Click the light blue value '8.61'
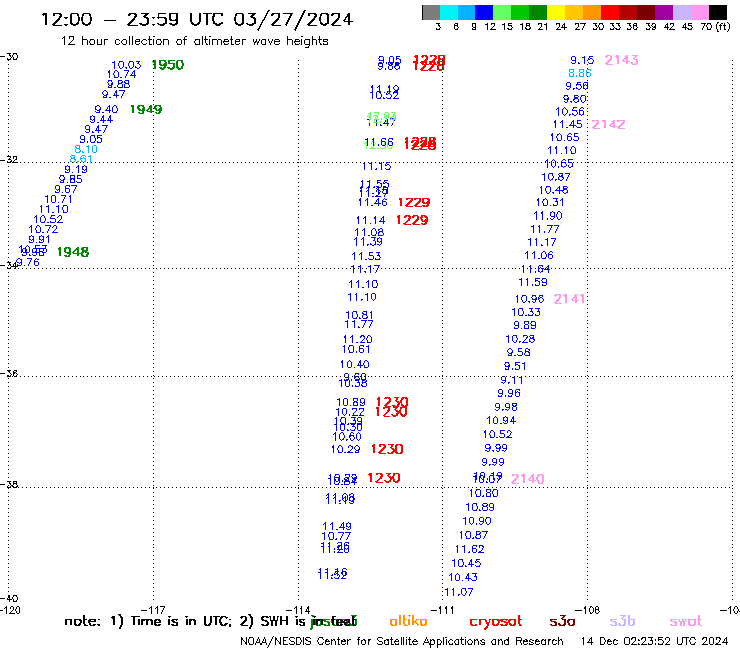 (81, 159)
